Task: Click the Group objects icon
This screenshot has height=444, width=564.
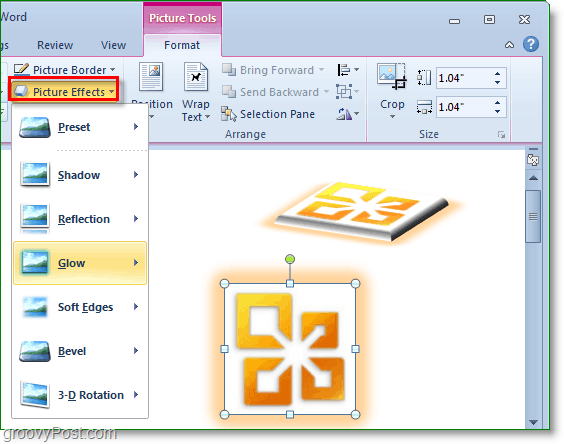Action: [347, 92]
